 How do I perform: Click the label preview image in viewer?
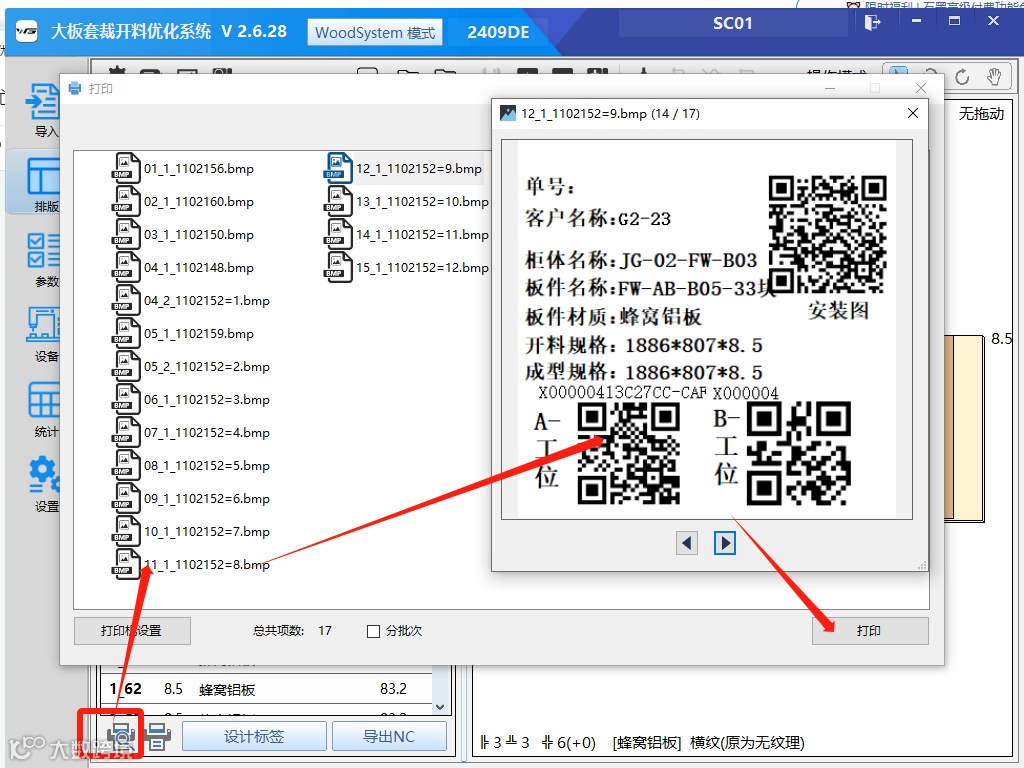[x=707, y=329]
